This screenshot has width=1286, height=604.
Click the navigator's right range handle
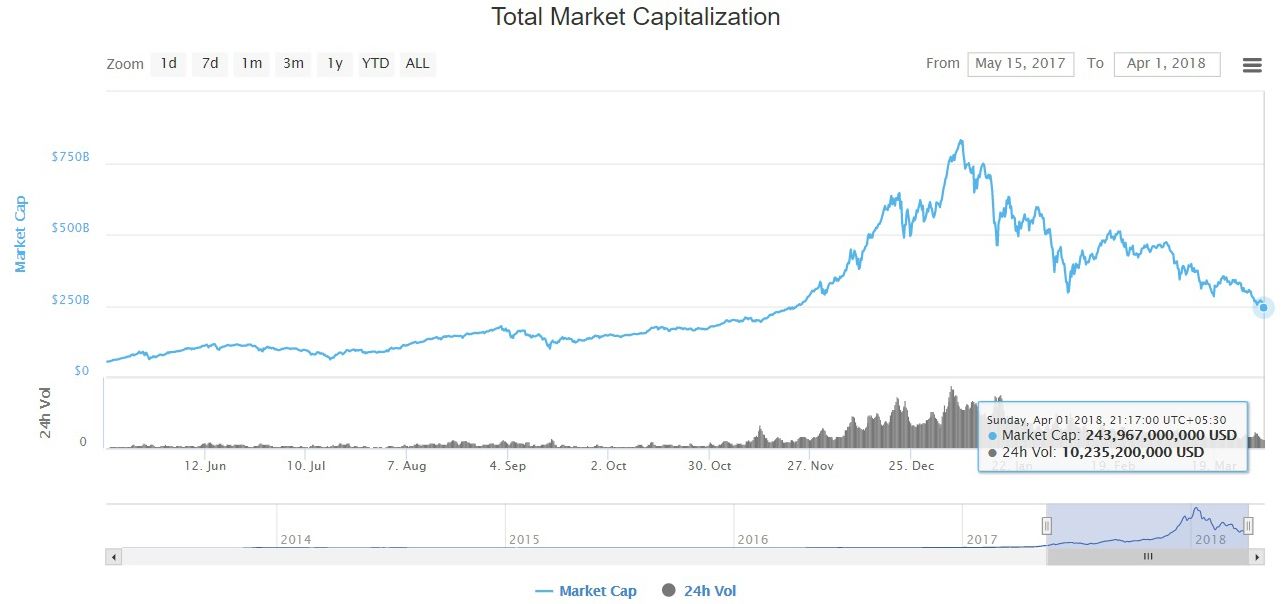click(1248, 526)
